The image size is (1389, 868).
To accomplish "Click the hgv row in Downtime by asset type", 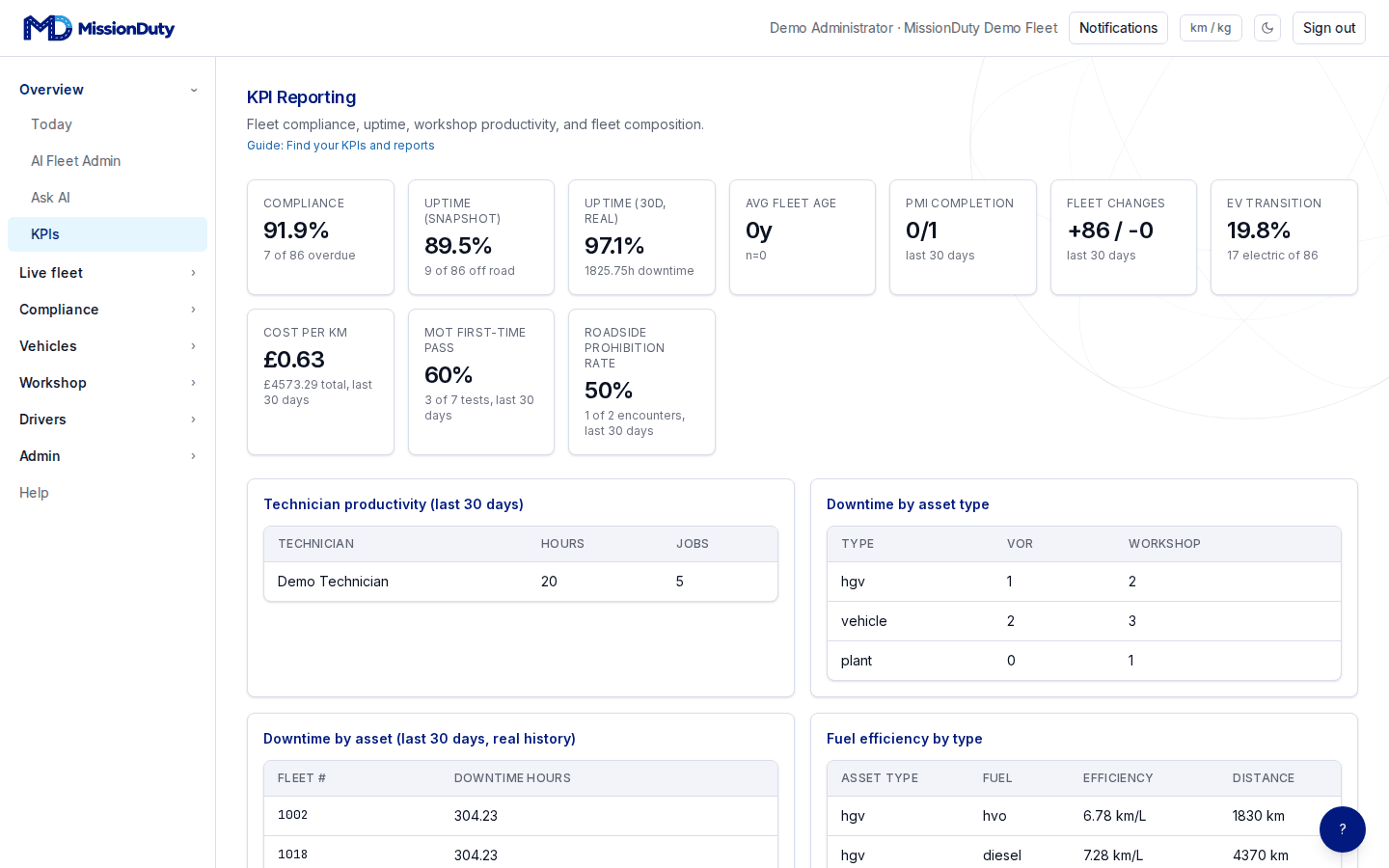I will click(x=1084, y=582).
